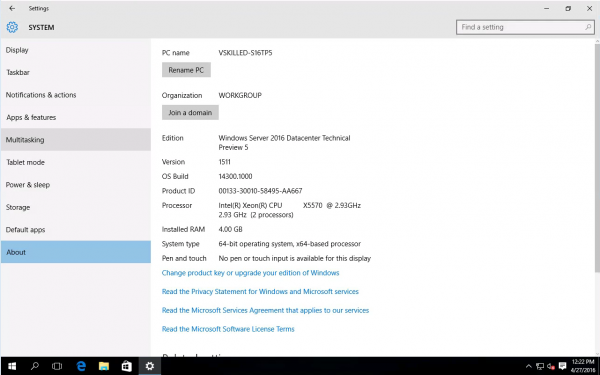Select Taskbar in the sidebar
Screen dimensions: 600x375
point(76,72)
